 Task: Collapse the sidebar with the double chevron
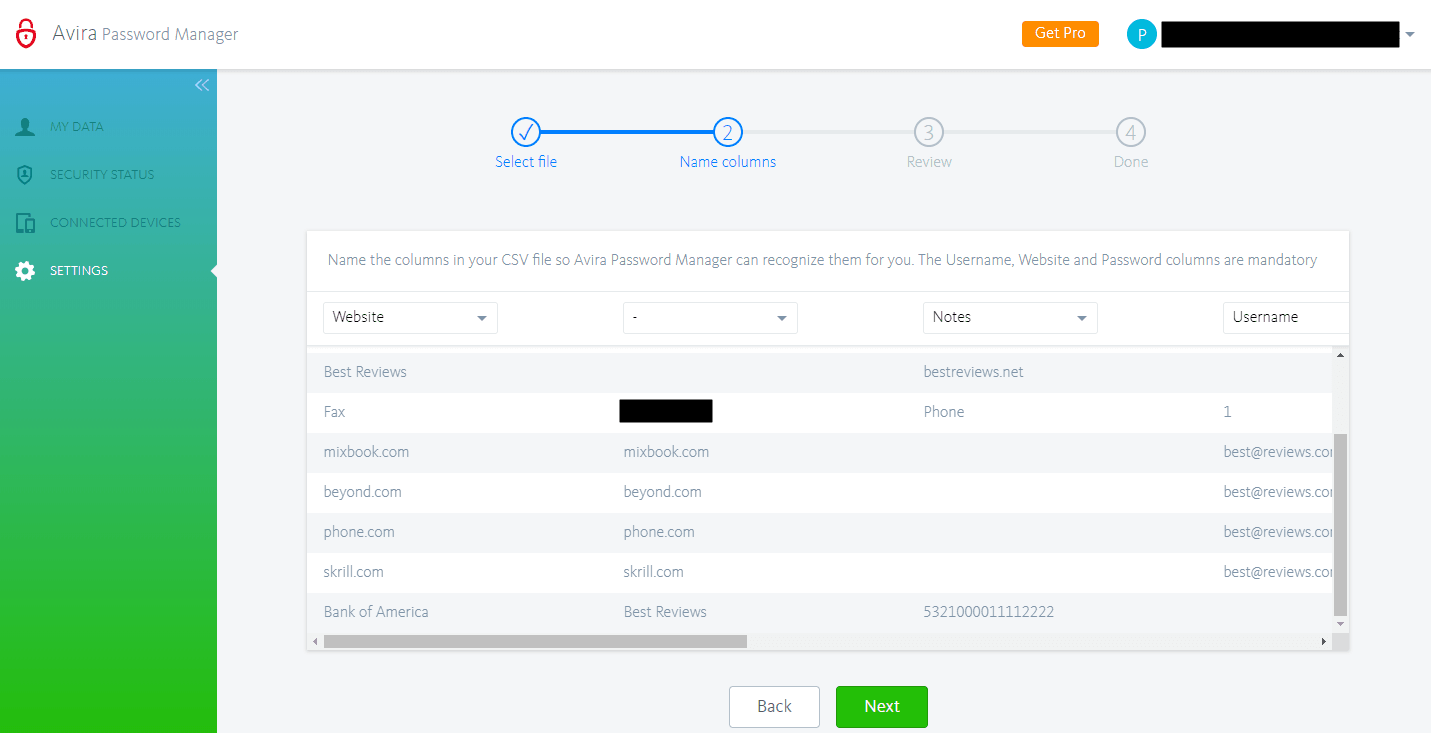pyautogui.click(x=202, y=85)
